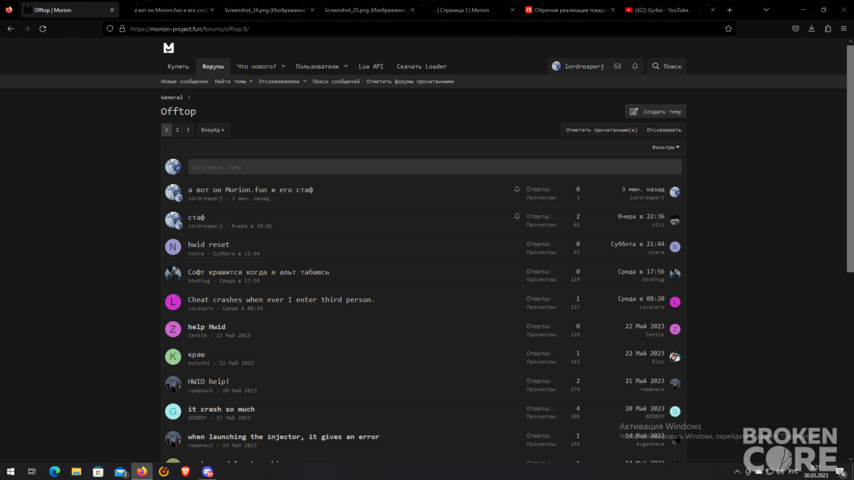Open the inbox envelope icon

click(617, 66)
